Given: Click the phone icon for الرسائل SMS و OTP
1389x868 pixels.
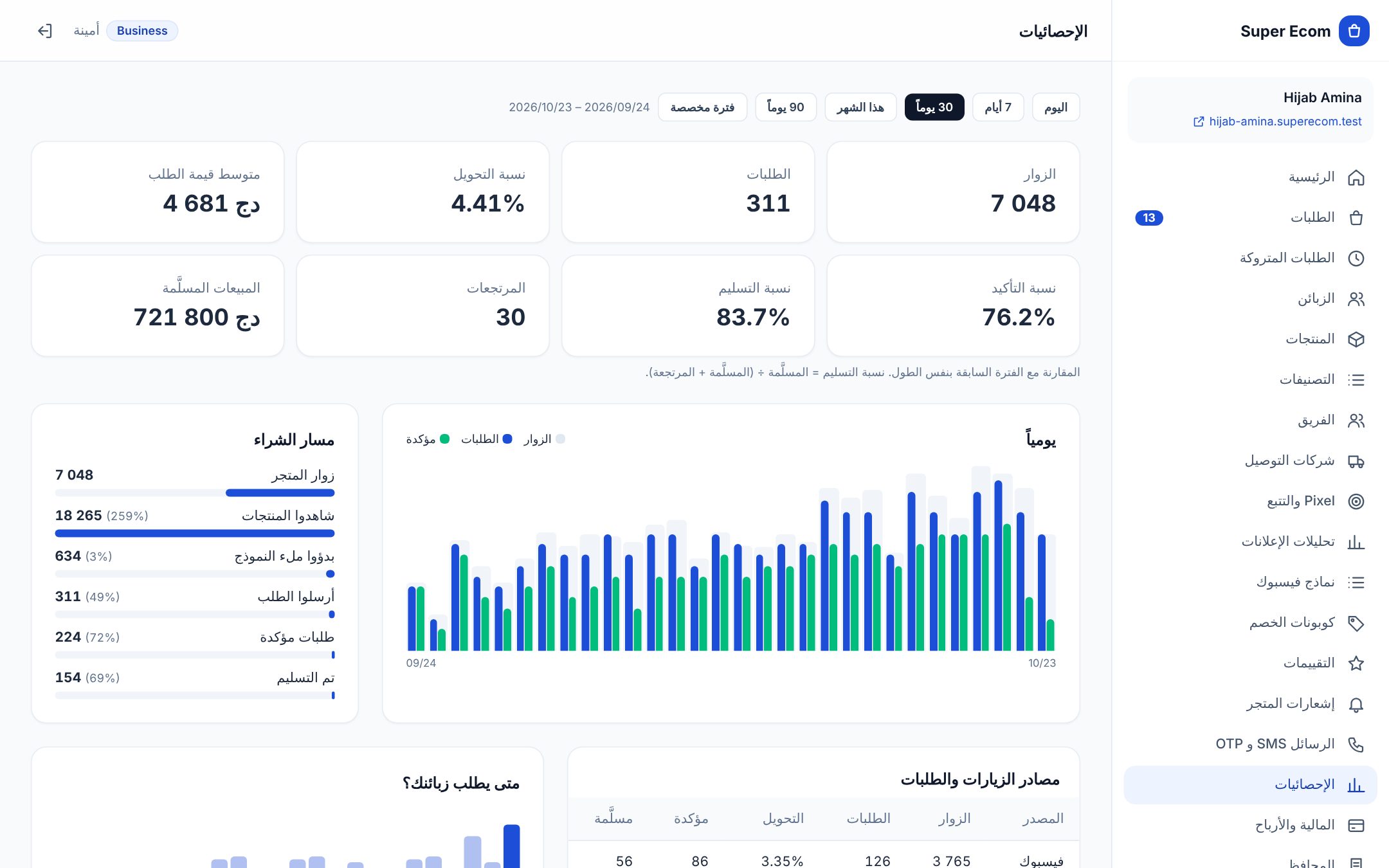Looking at the screenshot, I should 1356,745.
